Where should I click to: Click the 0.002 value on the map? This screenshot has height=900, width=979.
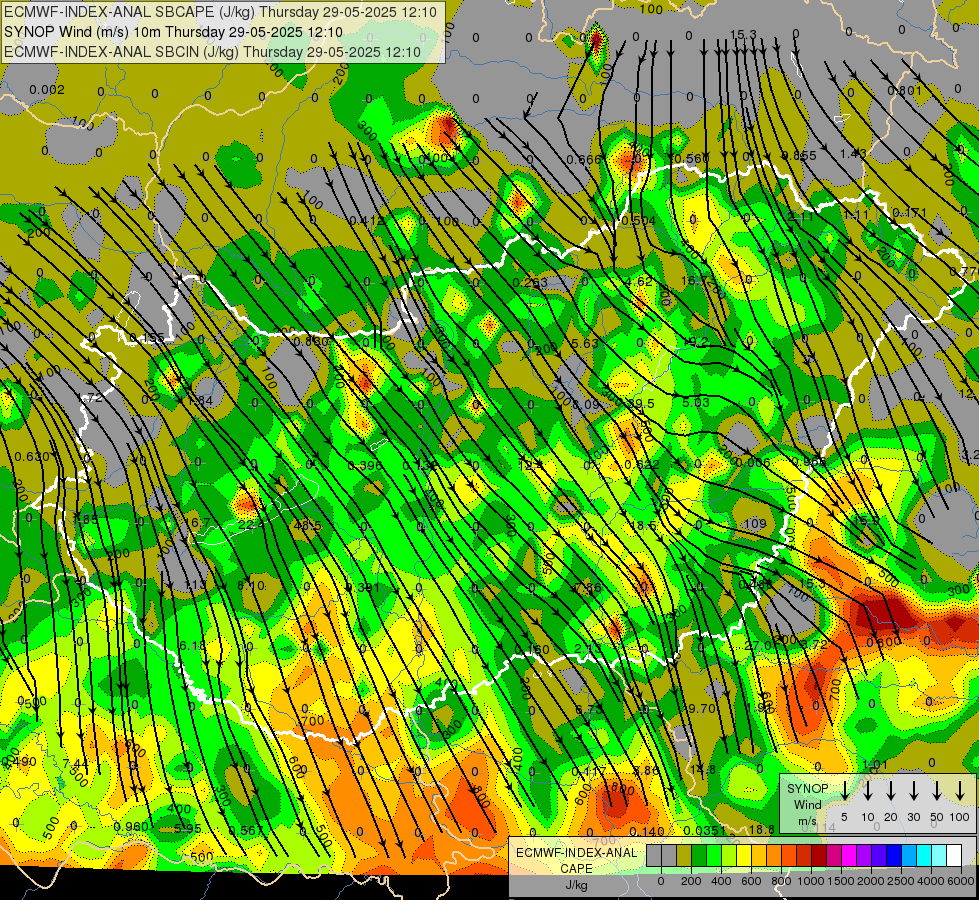pos(47,90)
